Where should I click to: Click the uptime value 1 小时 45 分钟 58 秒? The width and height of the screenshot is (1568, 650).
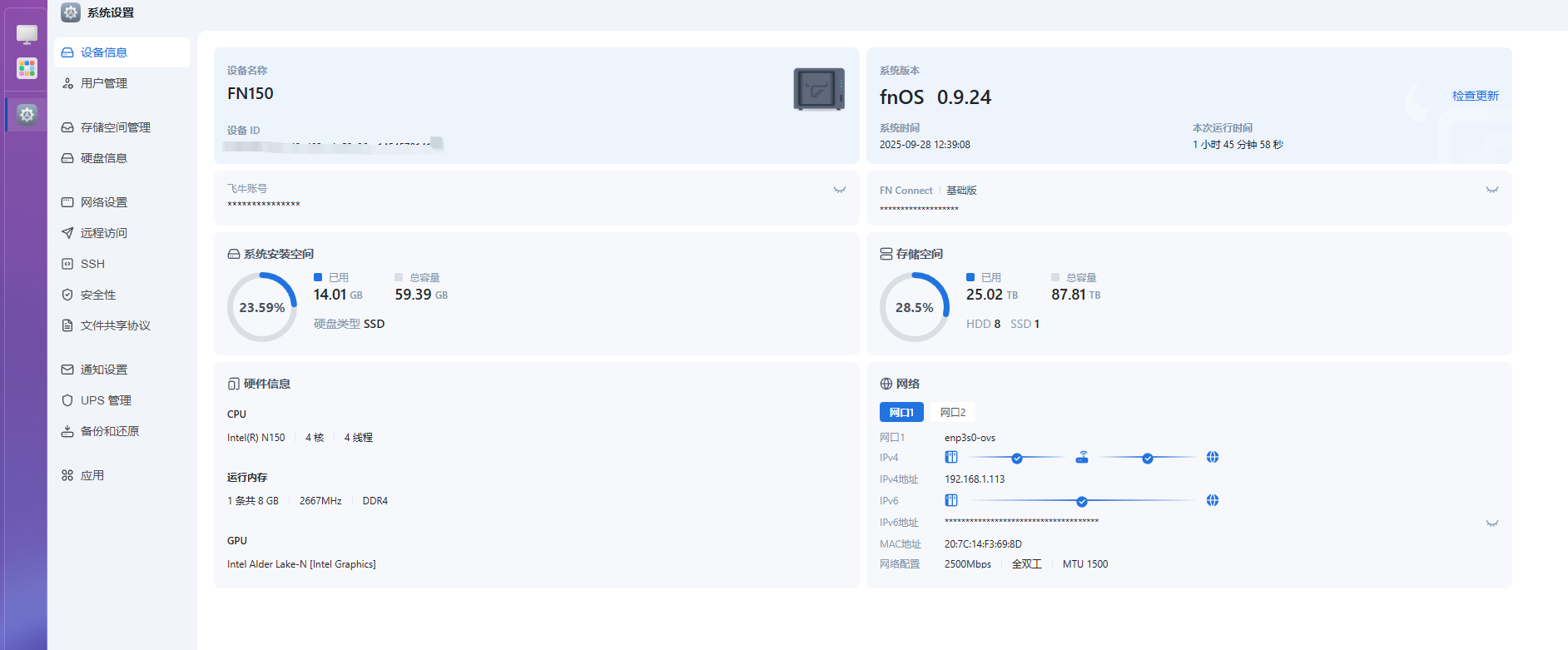click(x=1238, y=145)
